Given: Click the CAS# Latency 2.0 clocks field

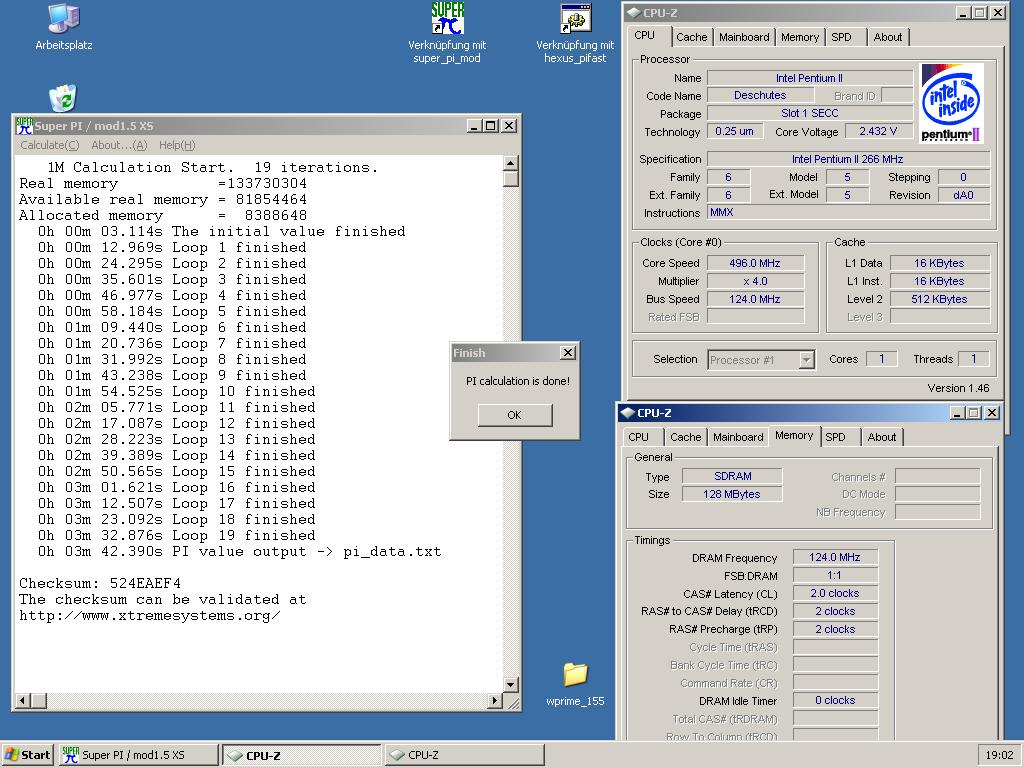Looking at the screenshot, I should tap(835, 593).
